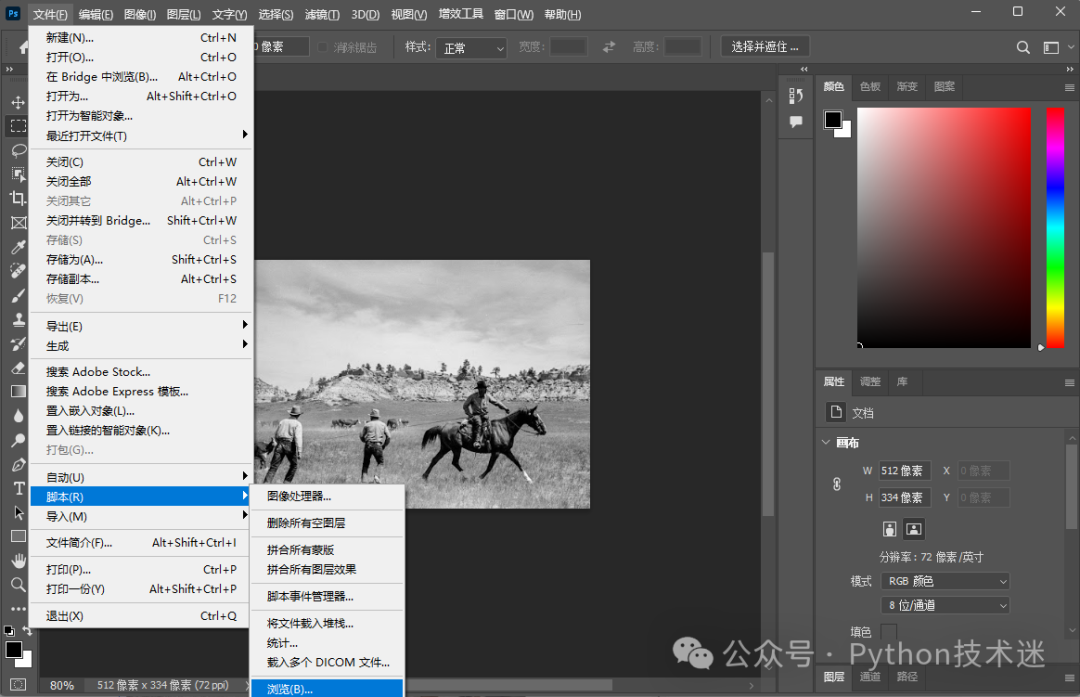This screenshot has width=1080, height=697.
Task: Select the Move tool
Action: point(18,103)
